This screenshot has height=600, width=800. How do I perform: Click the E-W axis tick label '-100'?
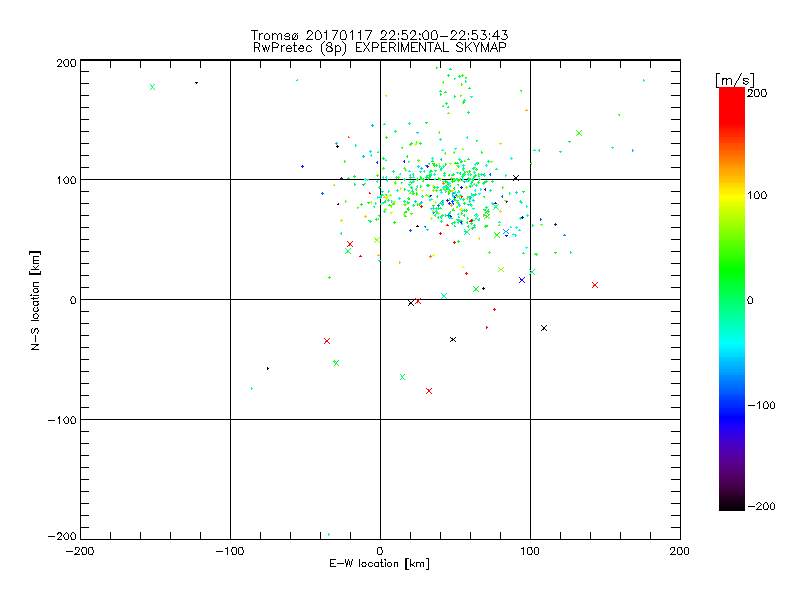click(230, 551)
